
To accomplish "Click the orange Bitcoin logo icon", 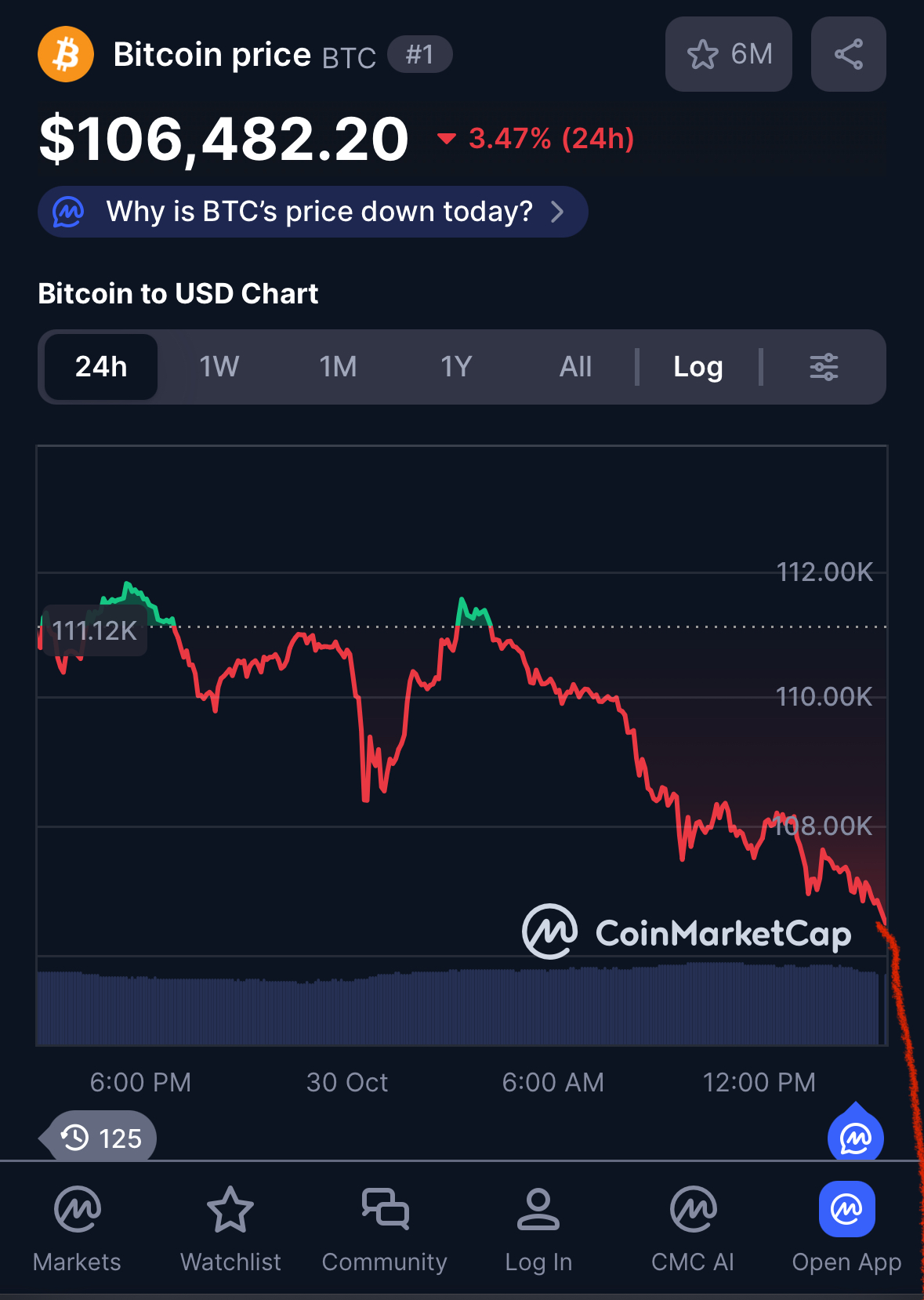I will tap(66, 55).
